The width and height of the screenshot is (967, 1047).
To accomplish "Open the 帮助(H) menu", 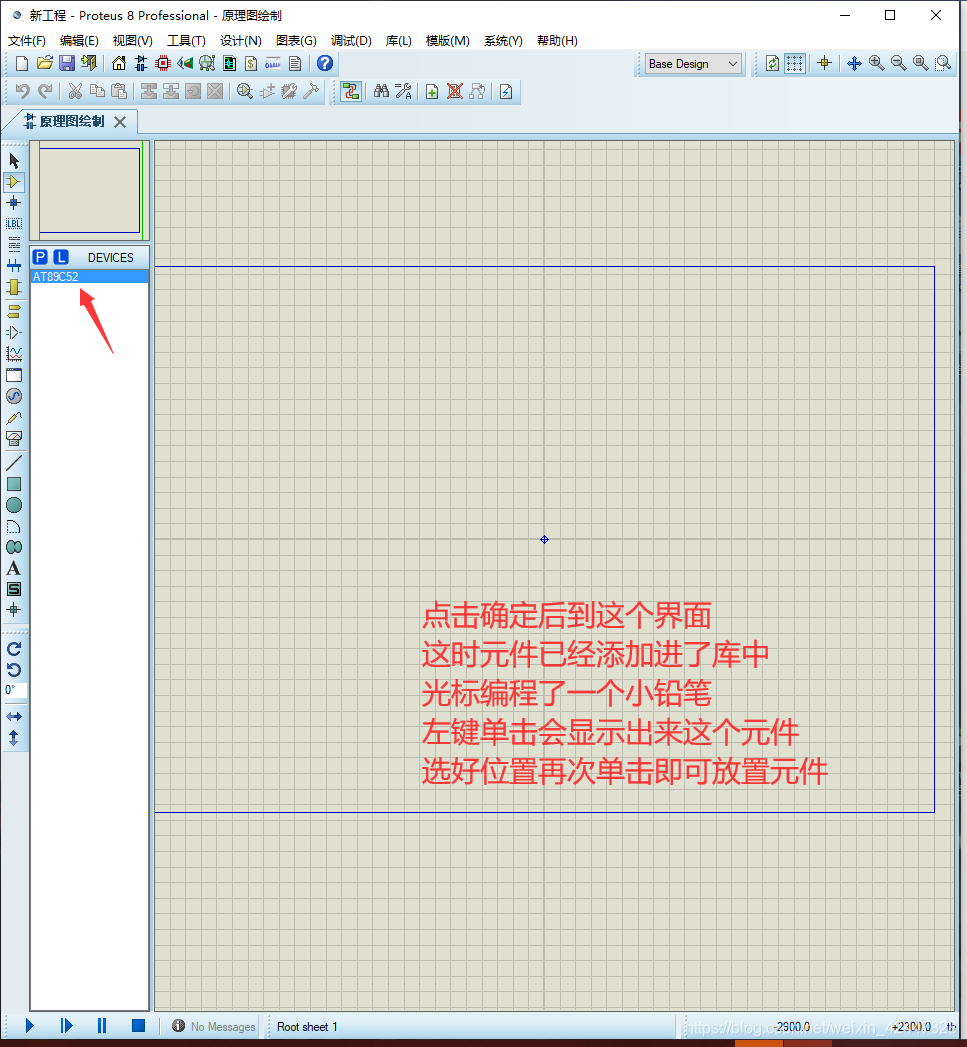I will pos(558,41).
